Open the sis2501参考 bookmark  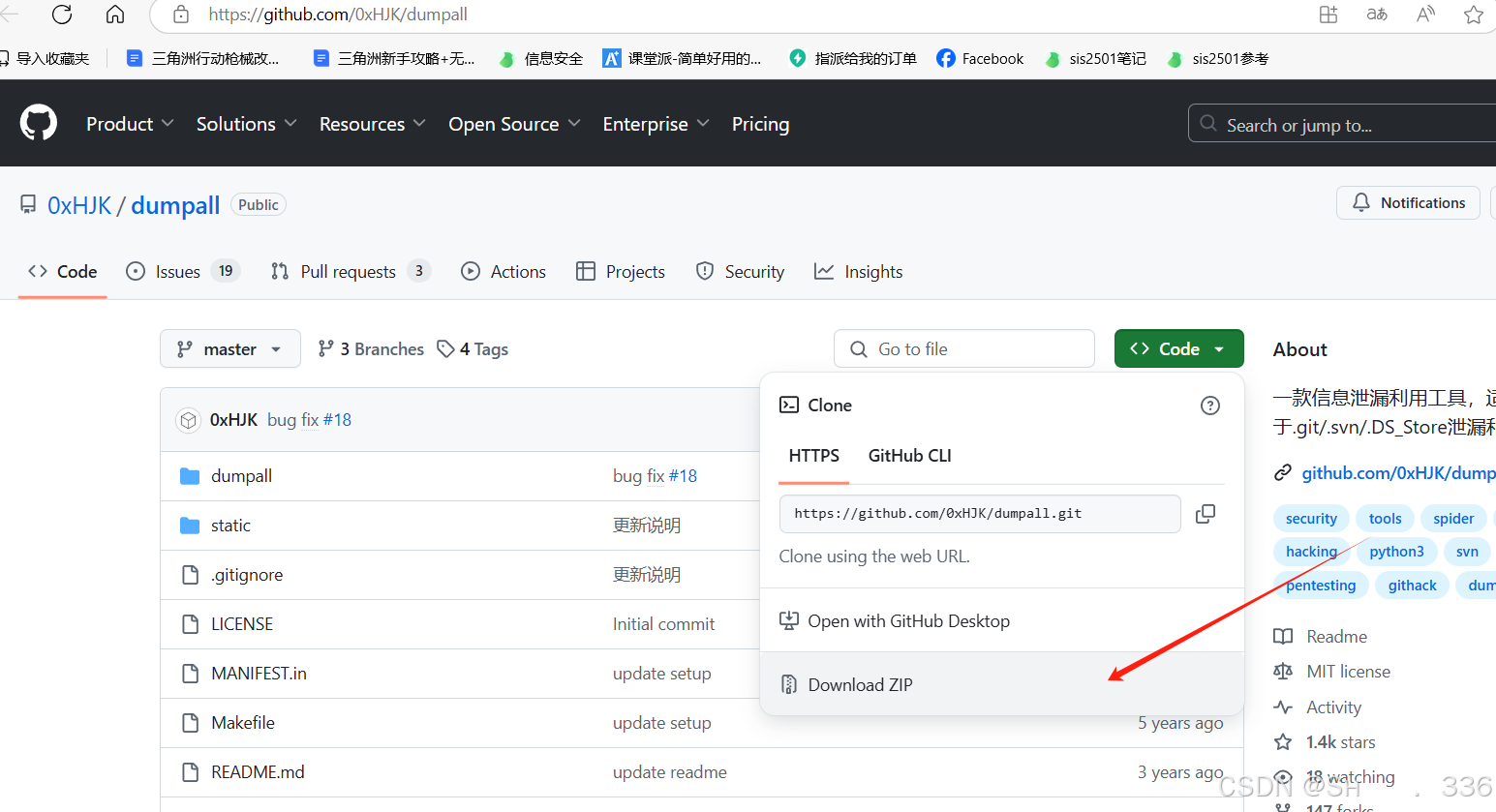pos(1218,58)
